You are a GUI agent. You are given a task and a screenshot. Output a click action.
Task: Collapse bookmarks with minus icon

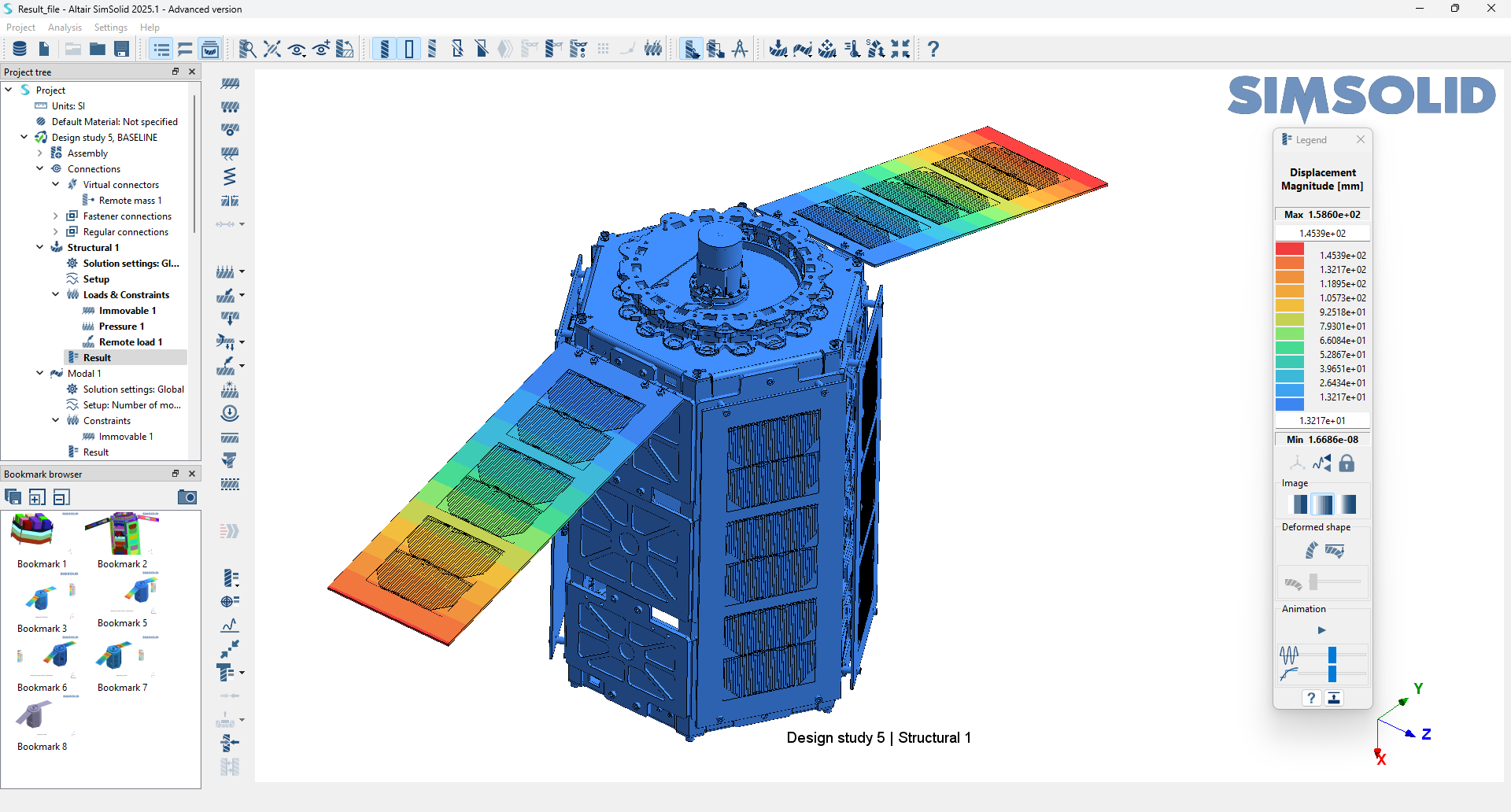click(61, 496)
